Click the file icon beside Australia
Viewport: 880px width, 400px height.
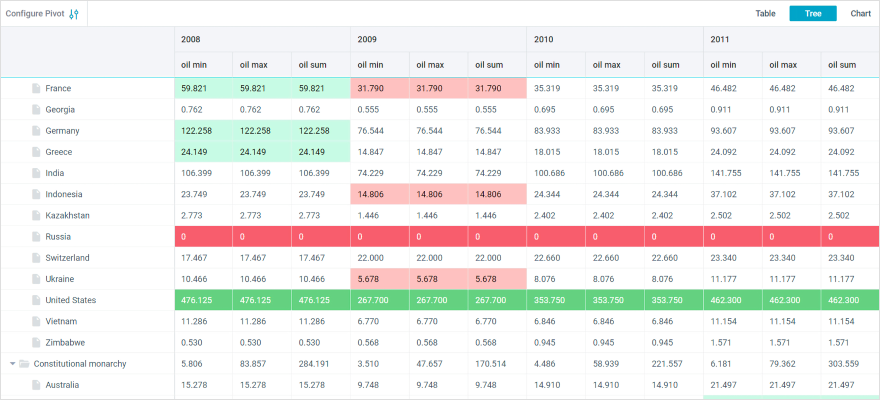(x=36, y=385)
